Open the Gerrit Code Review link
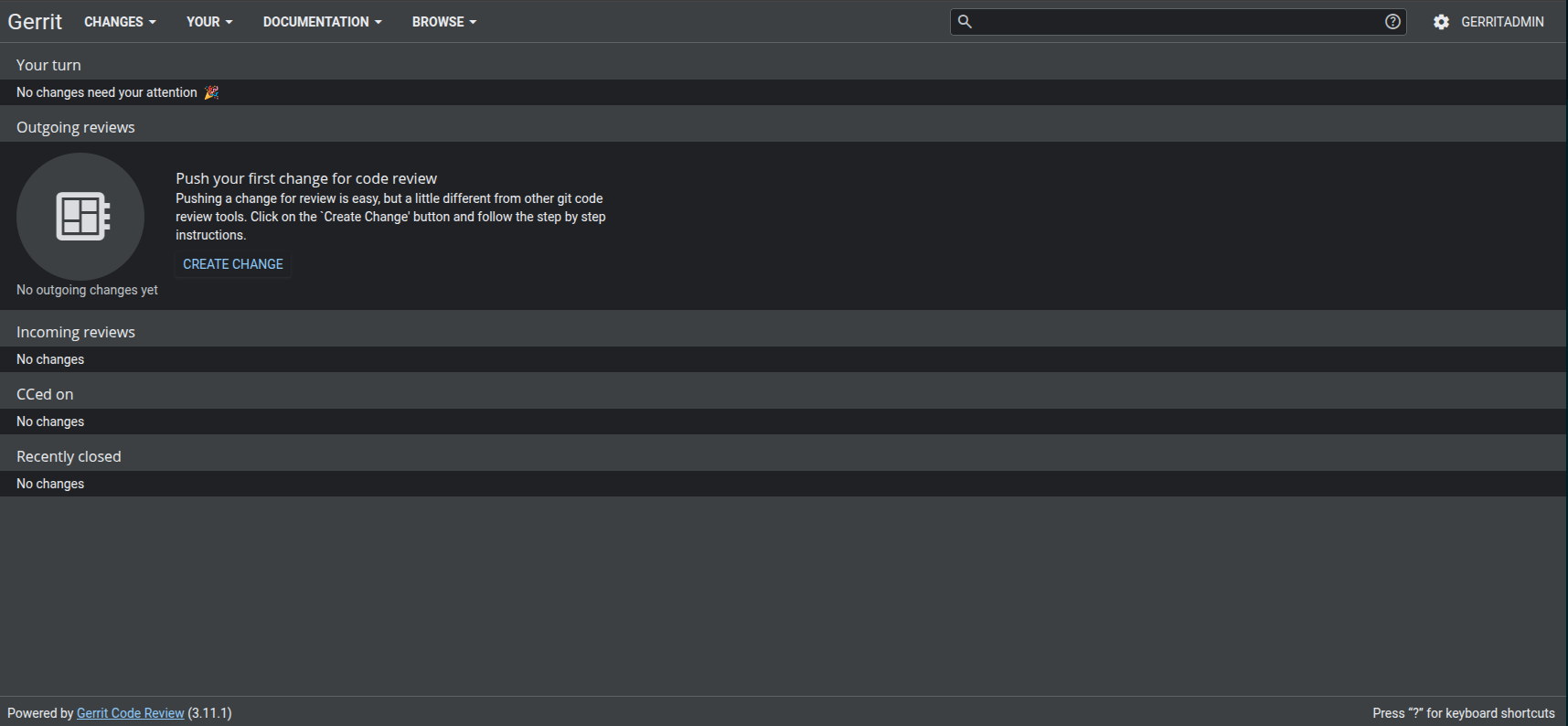Screen dimensions: 1568x726 (x=131, y=713)
